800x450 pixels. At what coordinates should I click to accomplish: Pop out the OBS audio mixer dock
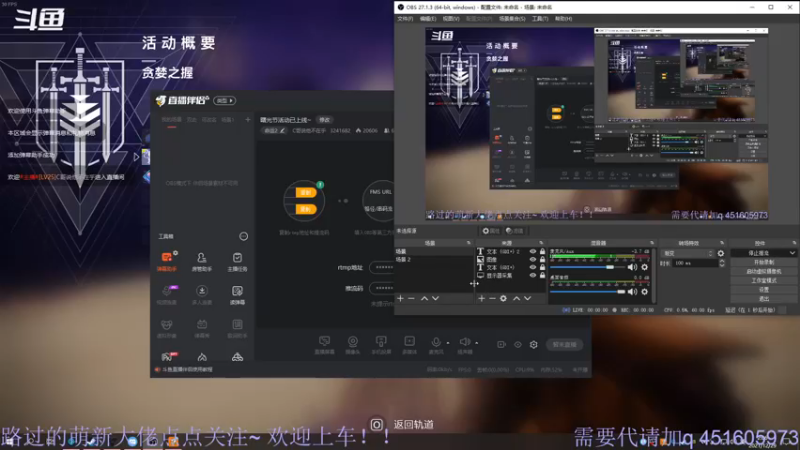coord(652,243)
